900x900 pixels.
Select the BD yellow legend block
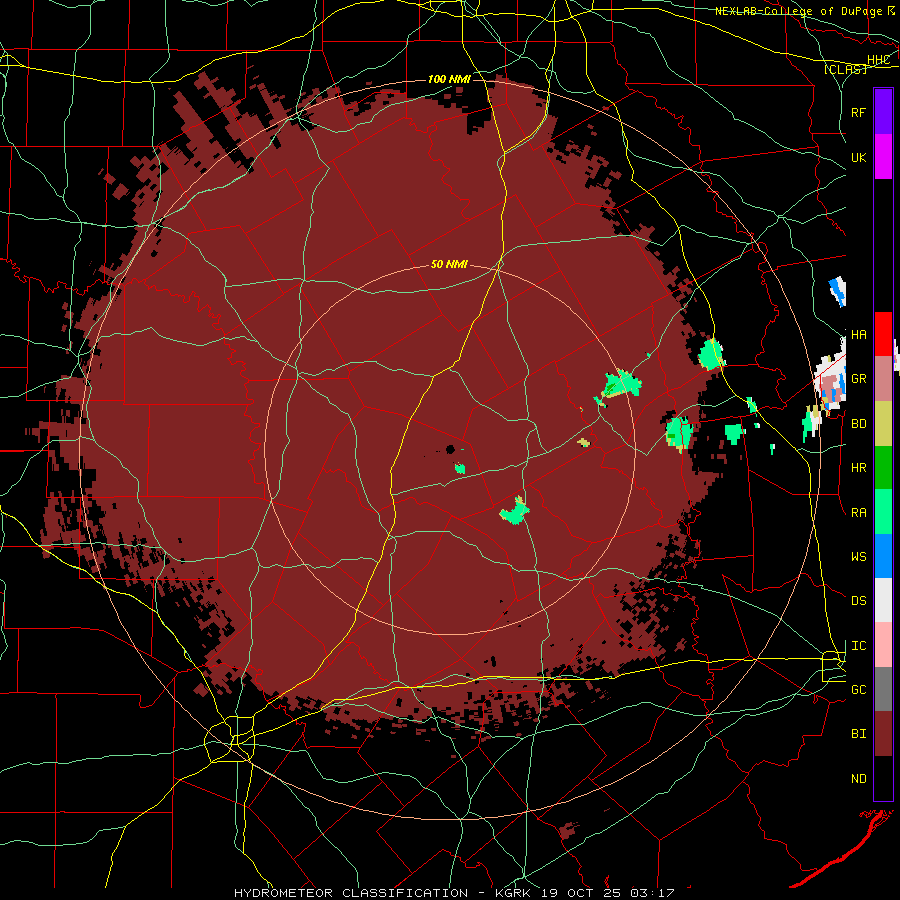(883, 424)
